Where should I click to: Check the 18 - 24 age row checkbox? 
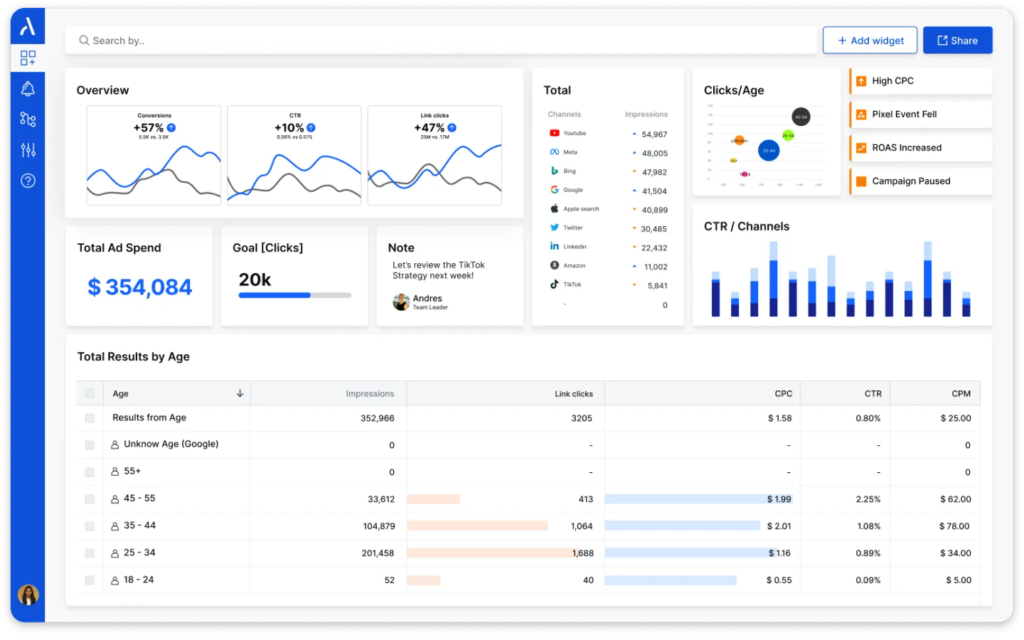tap(89, 580)
